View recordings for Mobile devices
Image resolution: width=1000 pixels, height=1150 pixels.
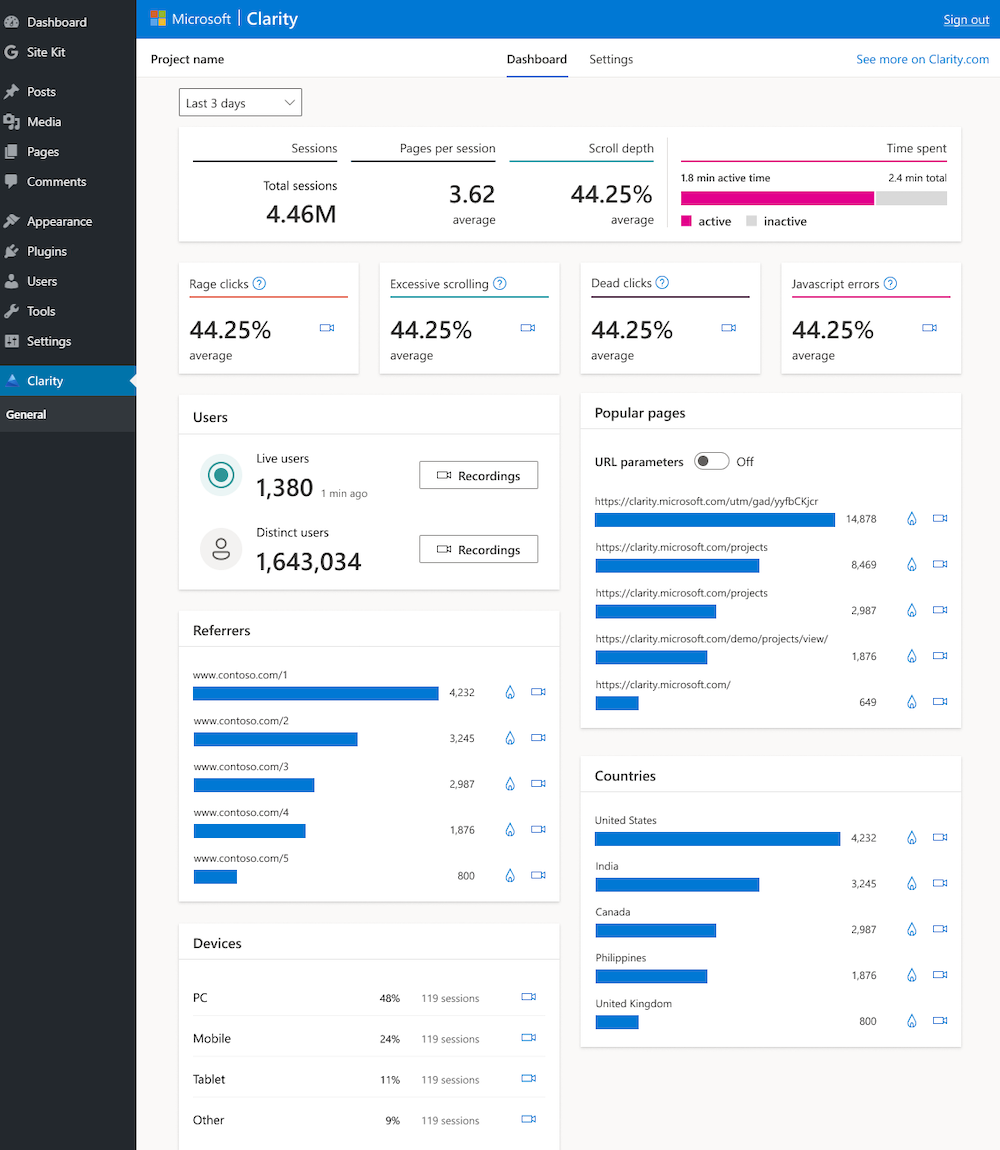[528, 1038]
